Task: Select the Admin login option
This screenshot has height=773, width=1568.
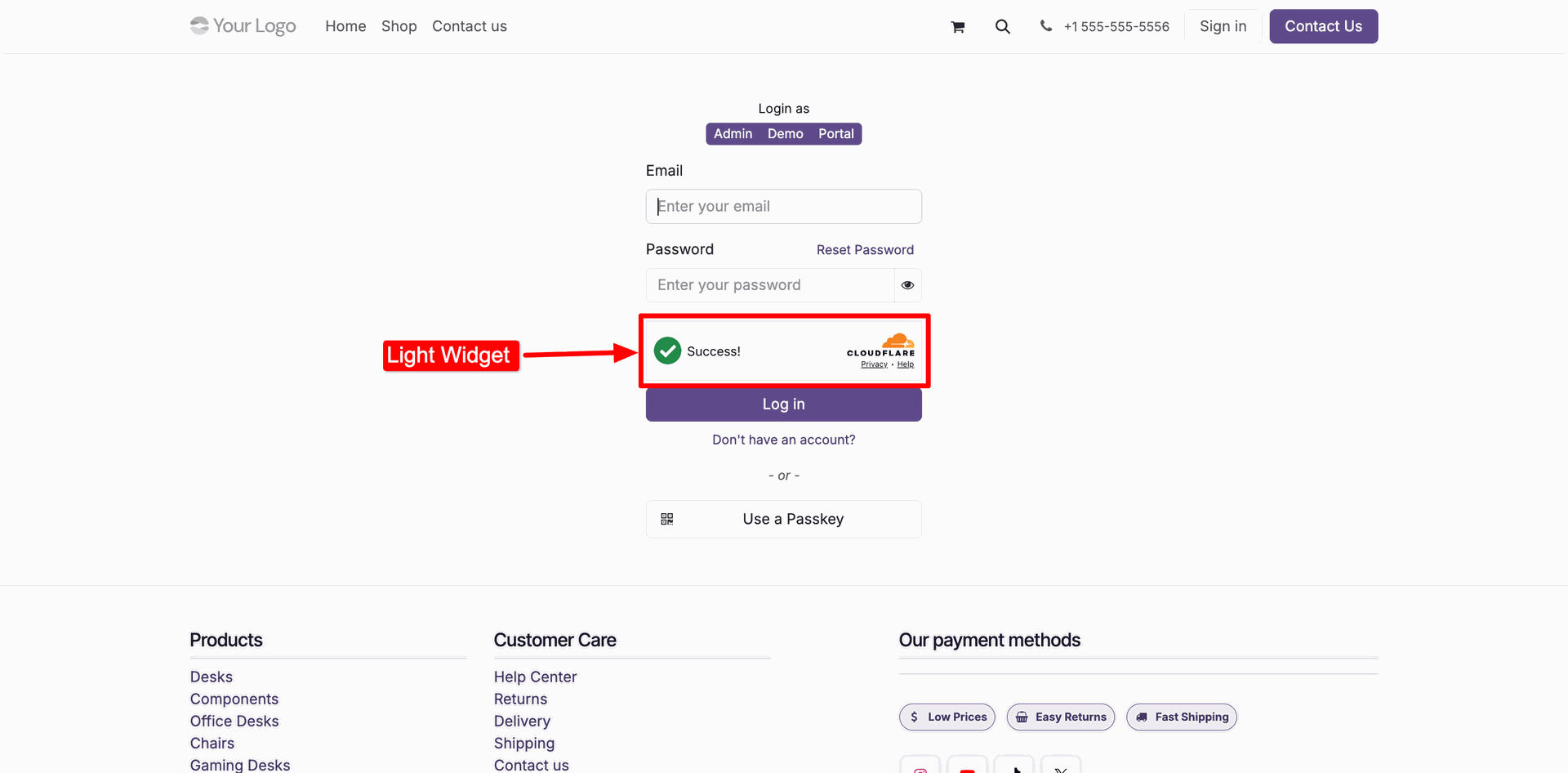Action: tap(733, 134)
